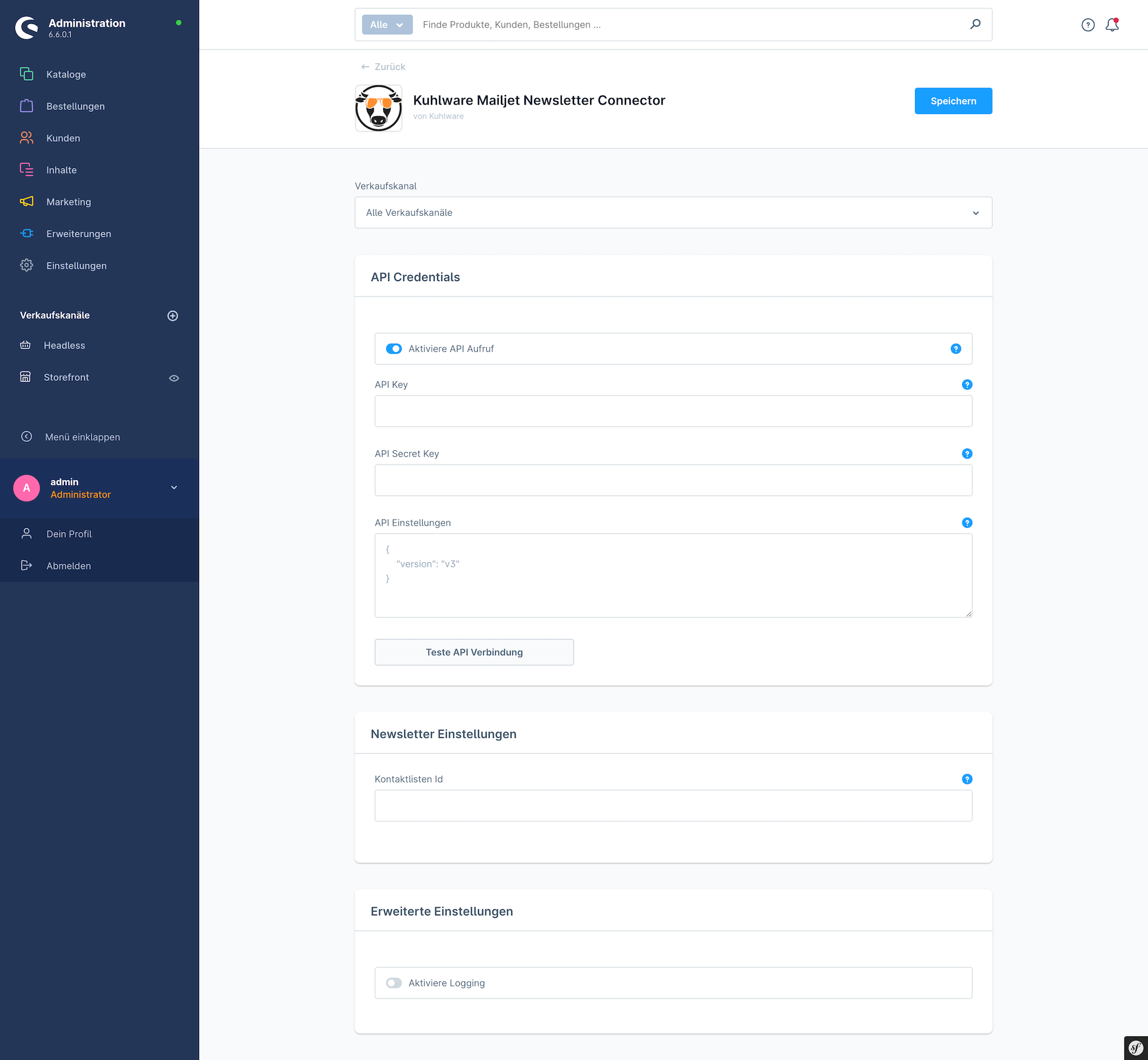Focus the API Secret Key input field
This screenshot has width=1148, height=1060.
tap(673, 480)
